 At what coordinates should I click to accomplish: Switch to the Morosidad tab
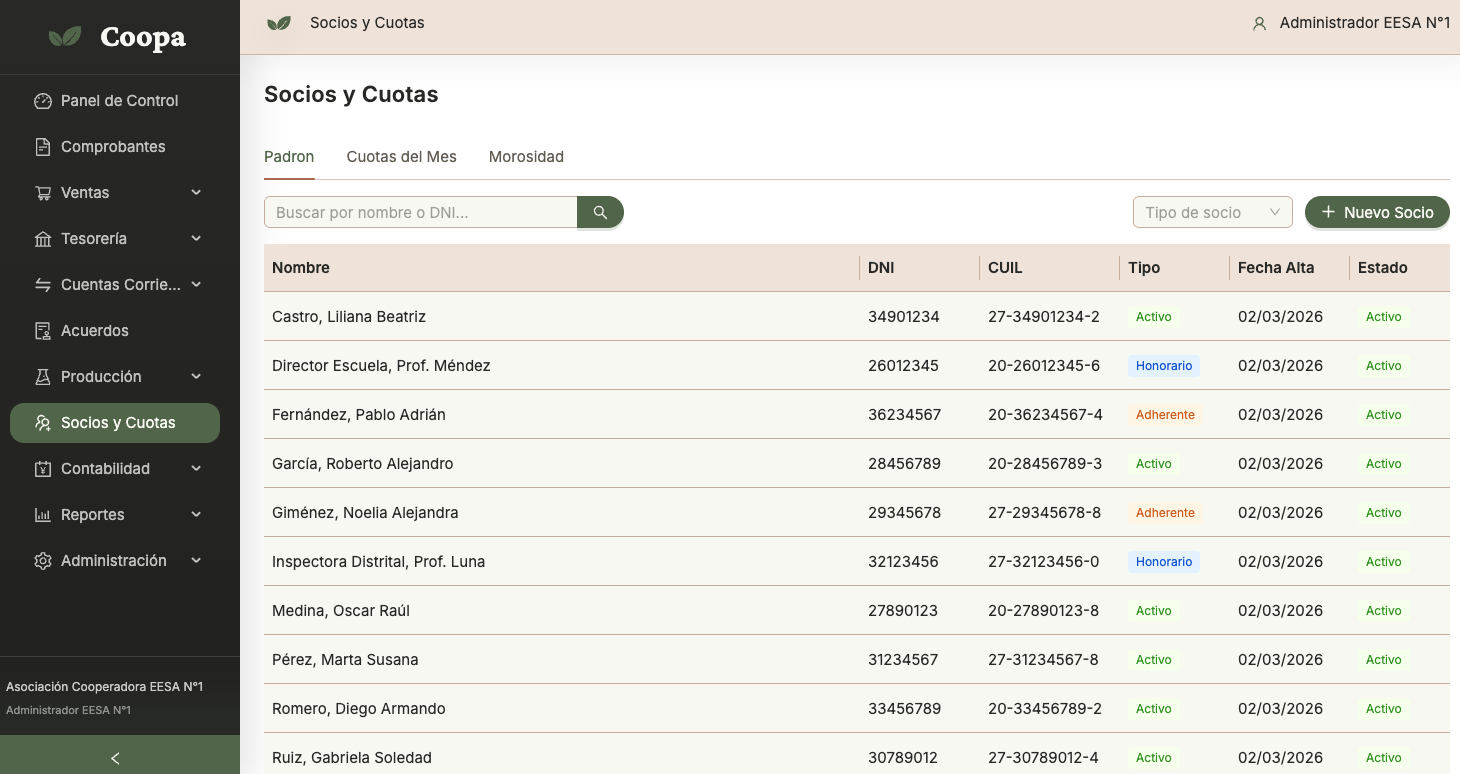pos(526,157)
